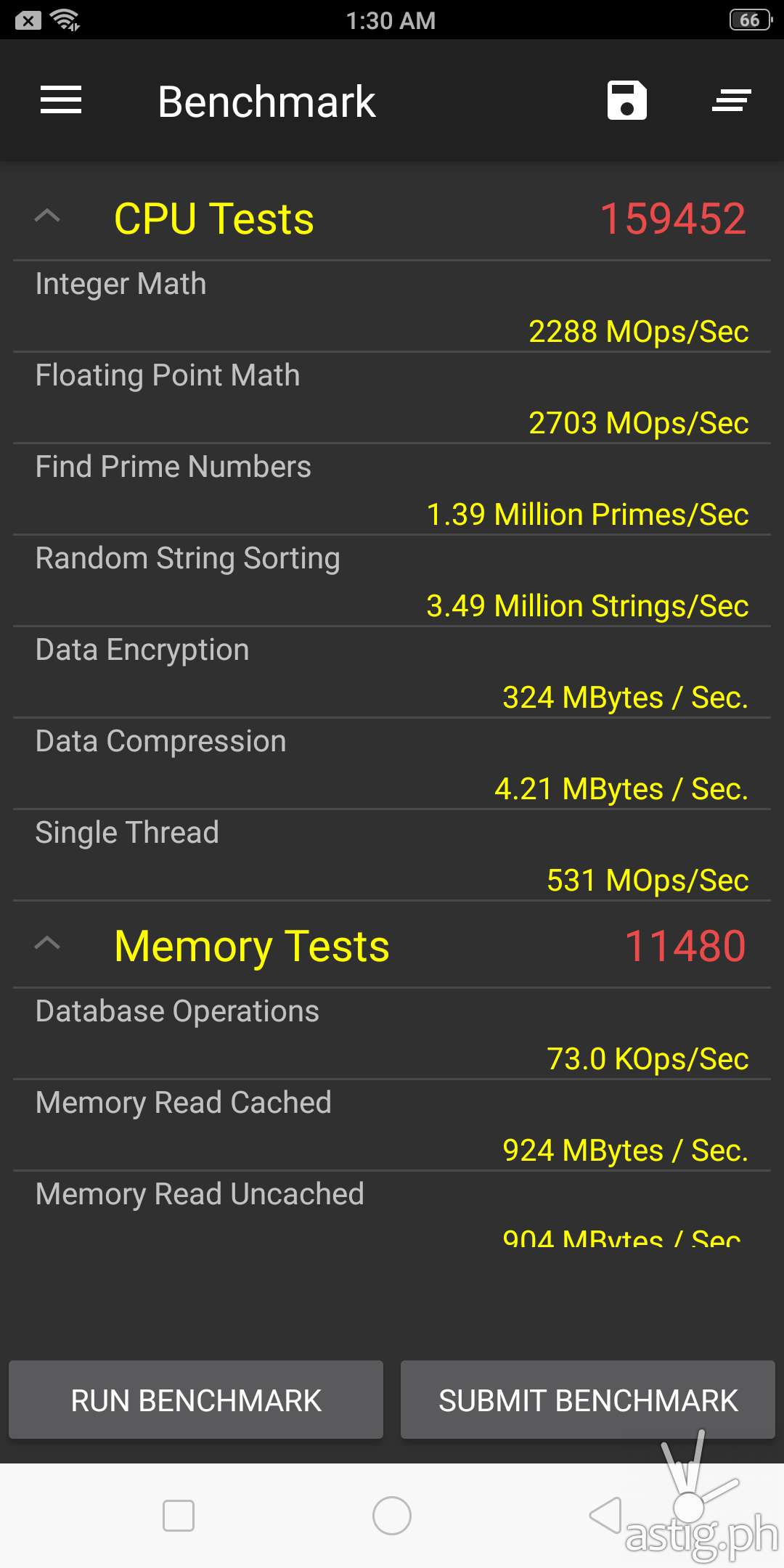Tap the Database Operations row
The height and width of the screenshot is (1568, 784).
tap(392, 1034)
